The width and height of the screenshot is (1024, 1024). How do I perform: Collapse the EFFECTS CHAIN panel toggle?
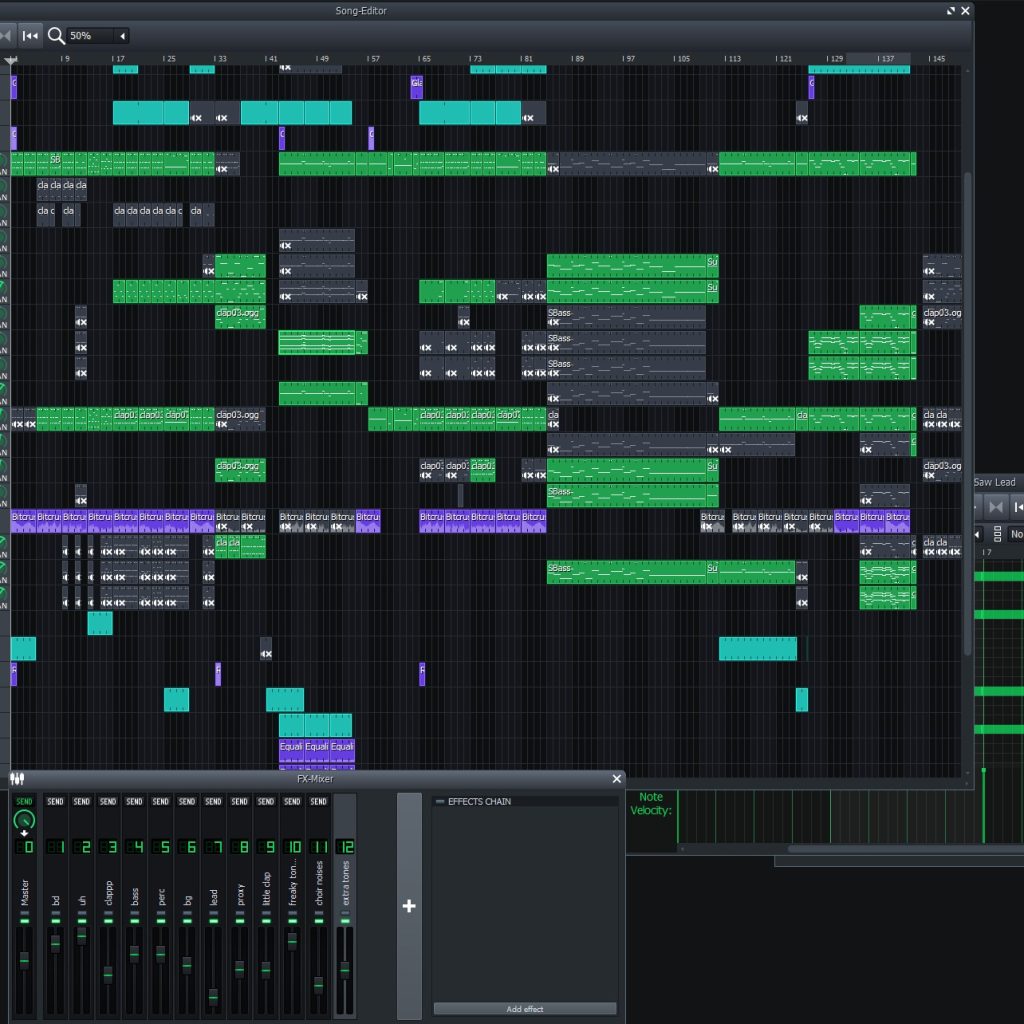pyautogui.click(x=440, y=801)
